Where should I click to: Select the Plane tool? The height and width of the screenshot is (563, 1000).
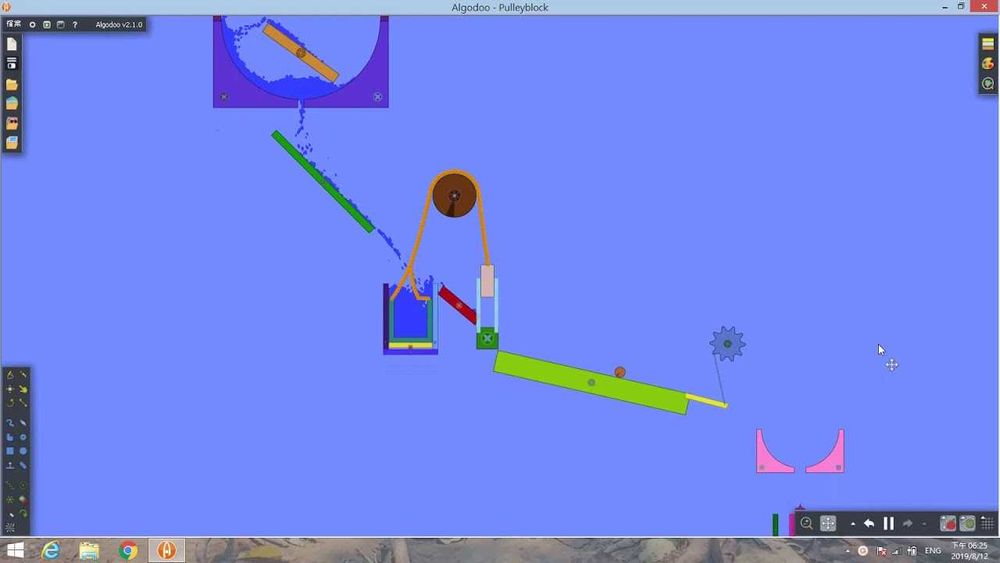pos(10,465)
